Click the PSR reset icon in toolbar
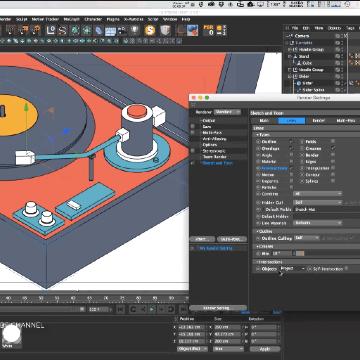The width and height of the screenshot is (360, 360). [209, 30]
